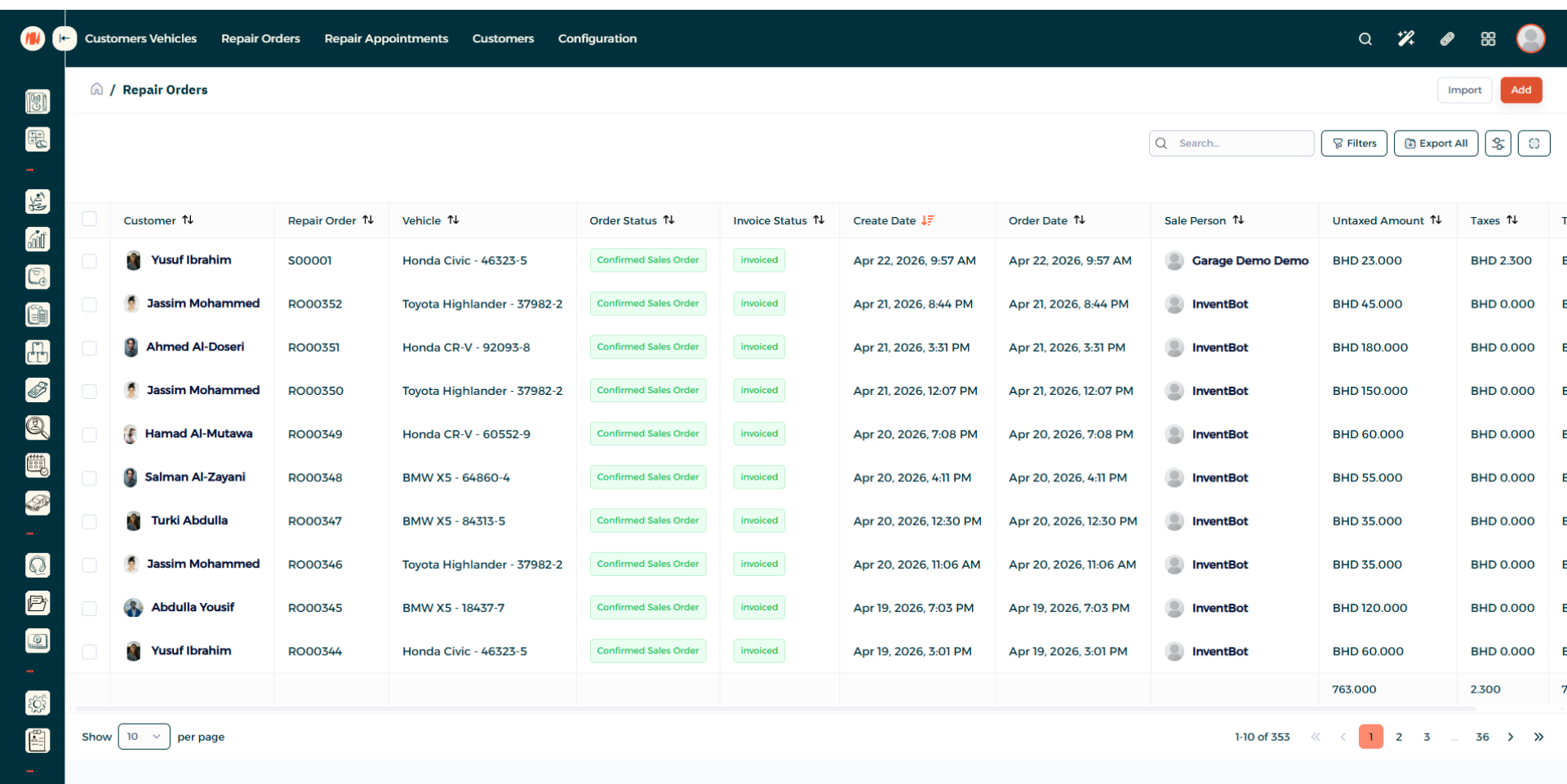Image resolution: width=1567 pixels, height=784 pixels.
Task: Click the paperclip attachments icon
Action: 1447,39
